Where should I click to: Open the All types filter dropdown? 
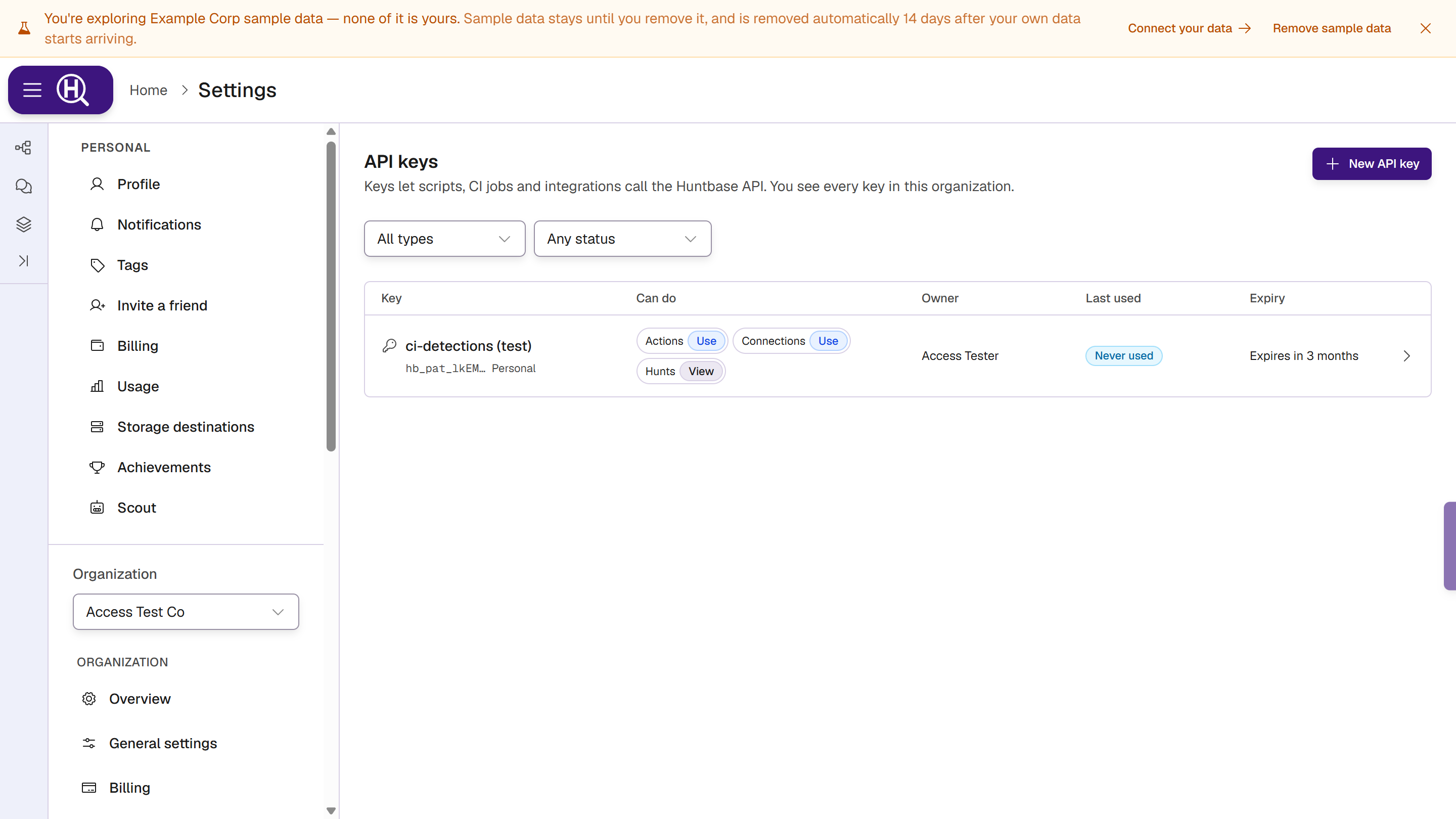click(444, 239)
